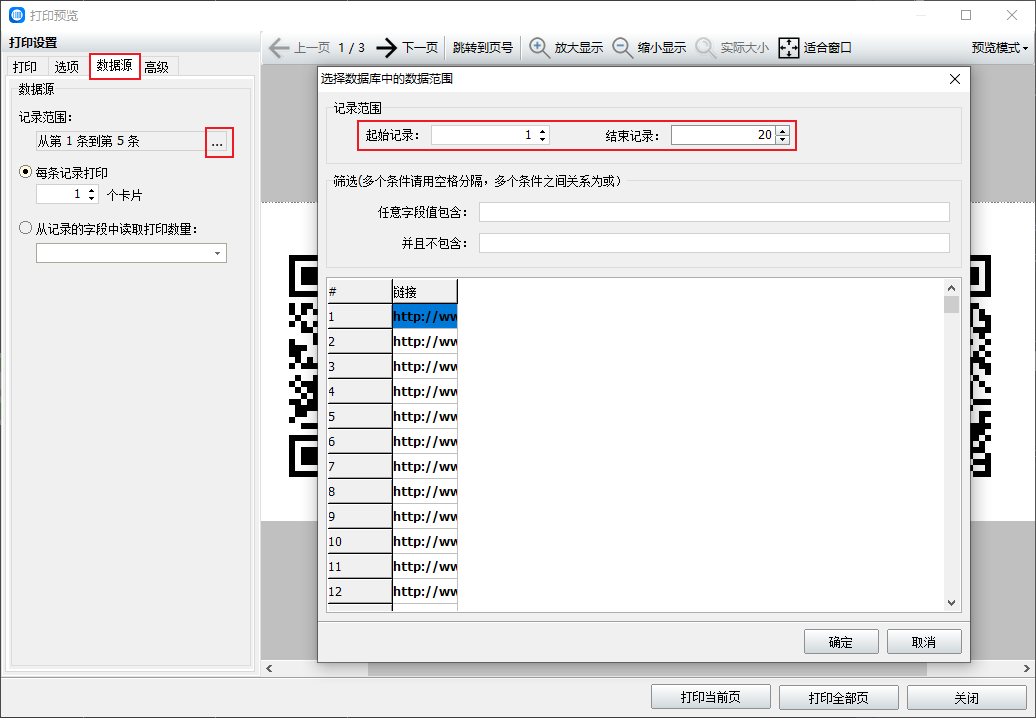Select row 5 link cell

click(x=425, y=416)
